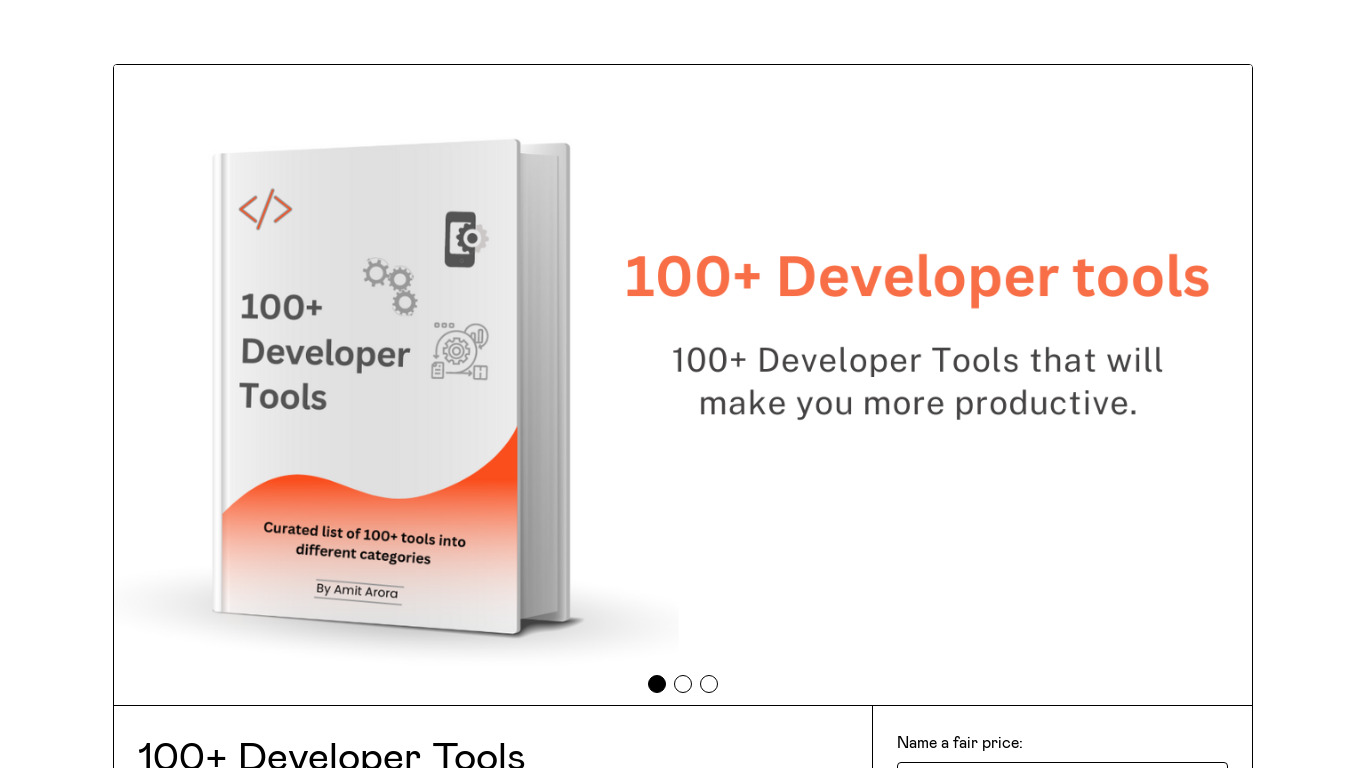Select the first carousel dot indicator
Screen dimensions: 1366x768
click(657, 684)
